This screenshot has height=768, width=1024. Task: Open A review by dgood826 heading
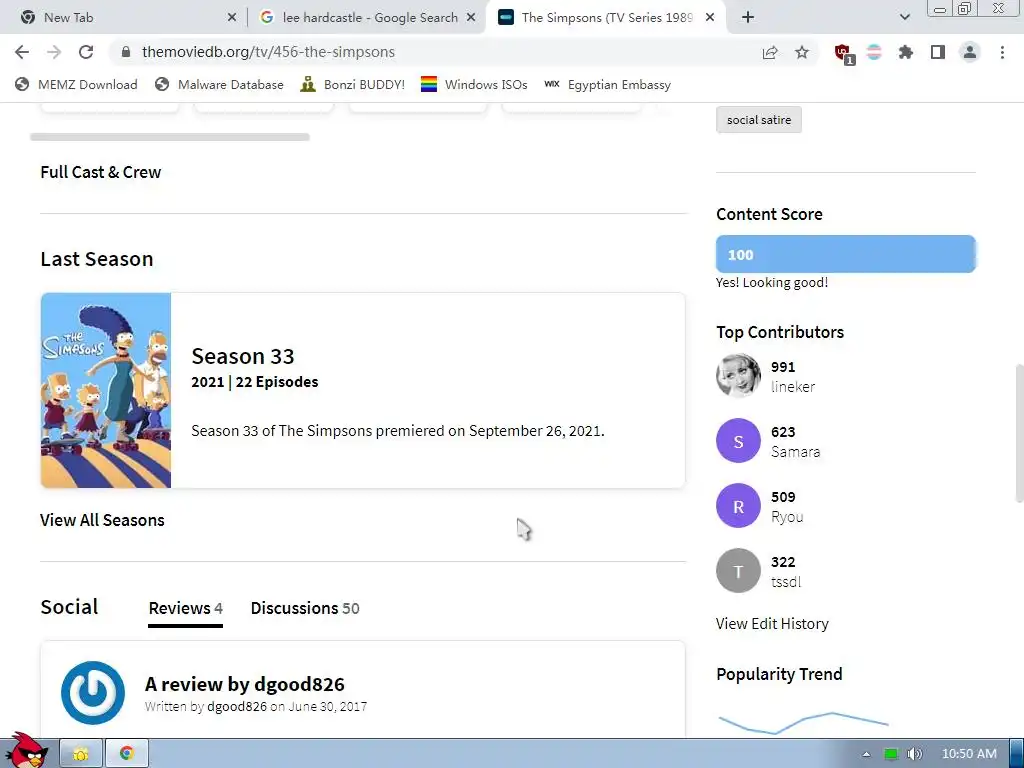(x=245, y=684)
